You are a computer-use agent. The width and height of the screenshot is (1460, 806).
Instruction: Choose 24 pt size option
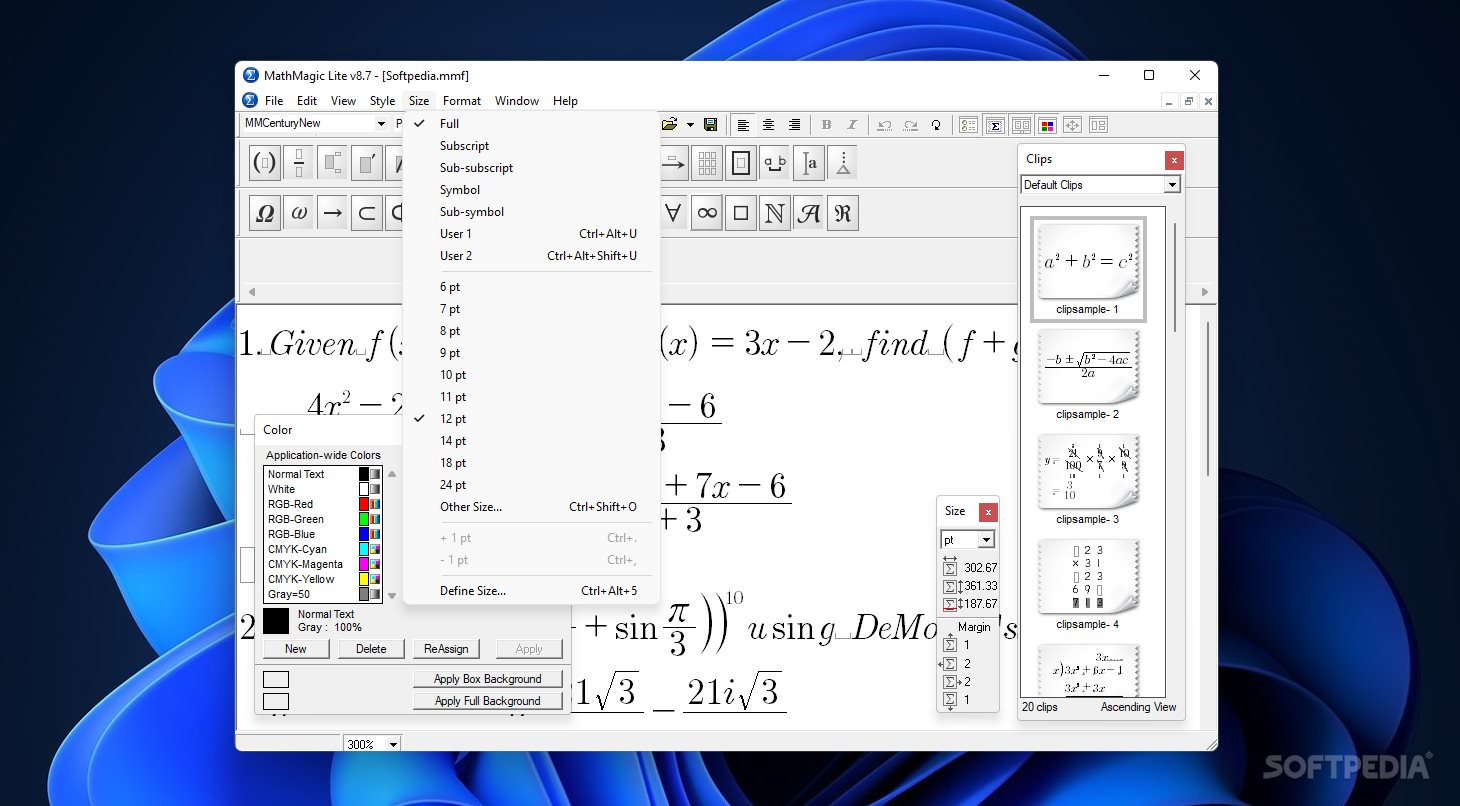[531, 485]
